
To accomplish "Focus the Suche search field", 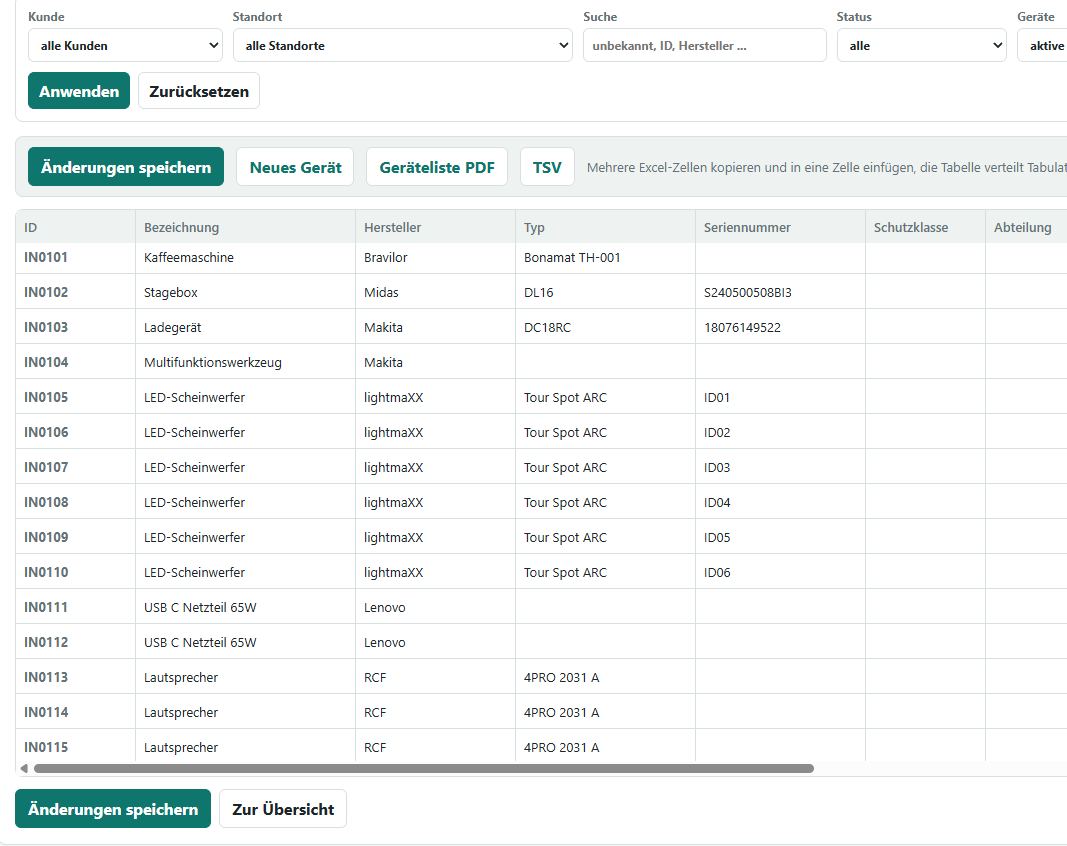I will (x=704, y=46).
